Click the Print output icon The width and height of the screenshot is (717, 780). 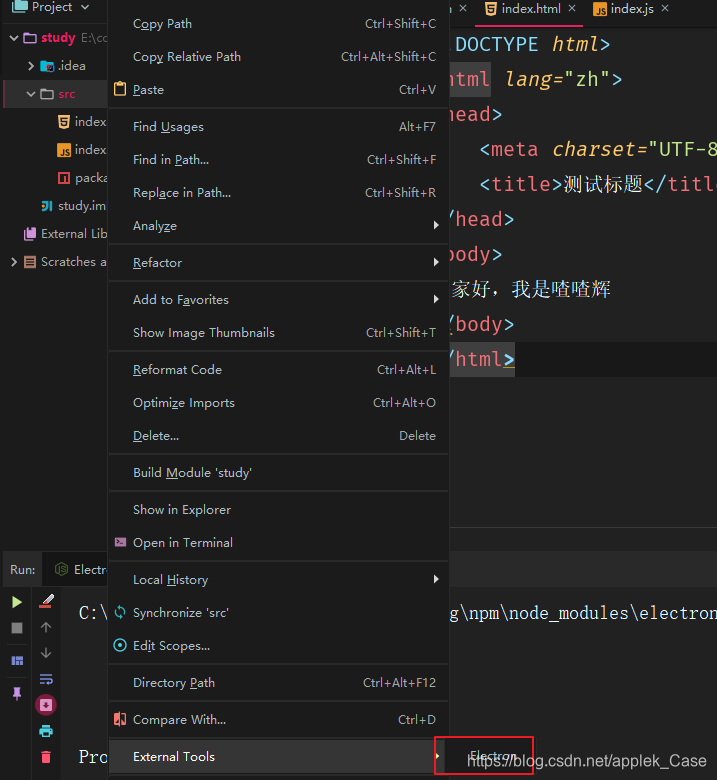pos(46,731)
